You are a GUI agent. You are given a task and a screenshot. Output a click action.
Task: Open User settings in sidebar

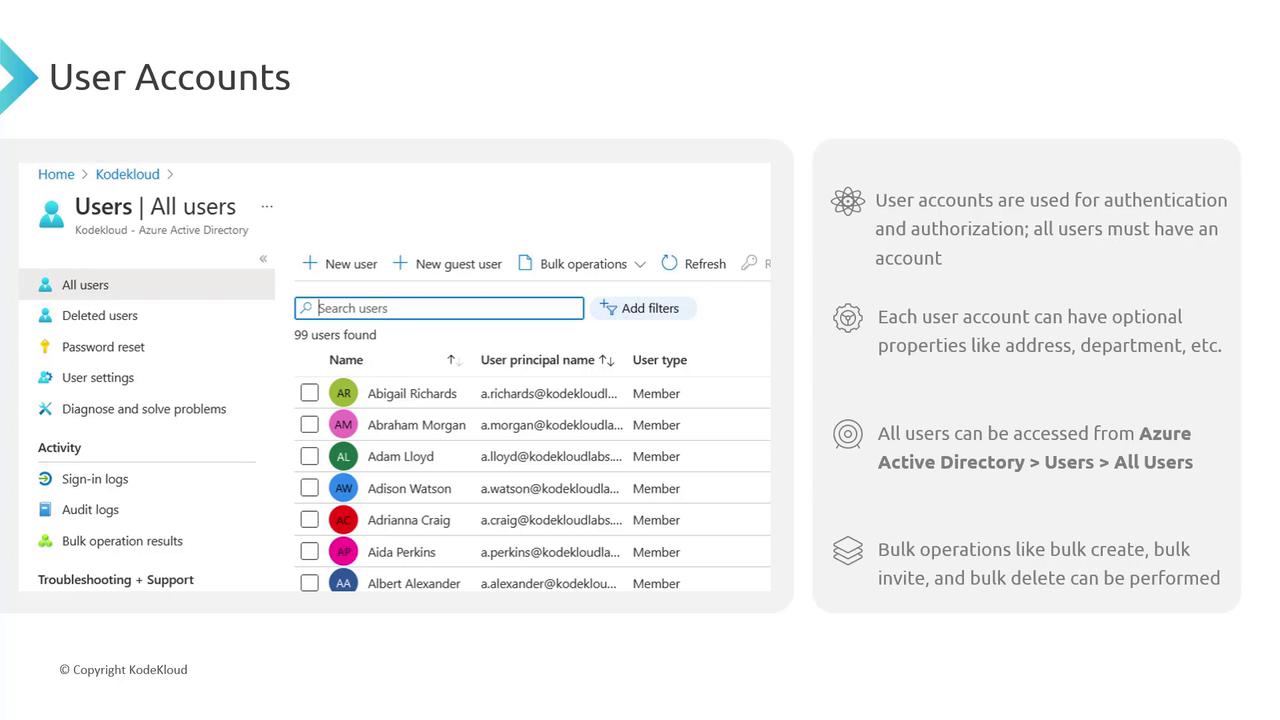(x=97, y=378)
